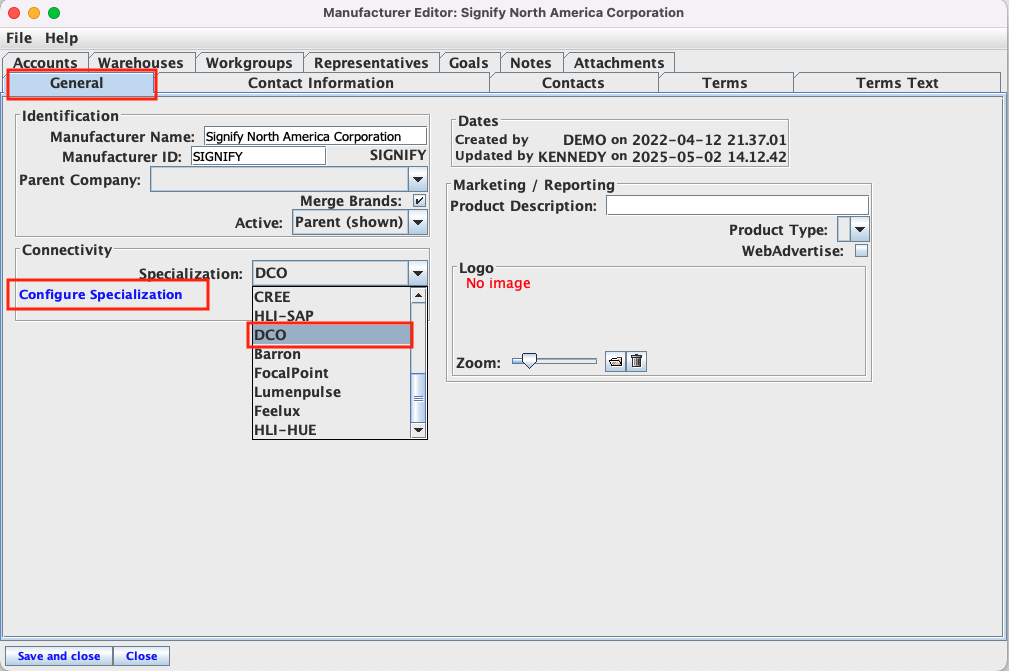Open the Terms Text tab
Image resolution: width=1009 pixels, height=671 pixels.
pos(897,83)
